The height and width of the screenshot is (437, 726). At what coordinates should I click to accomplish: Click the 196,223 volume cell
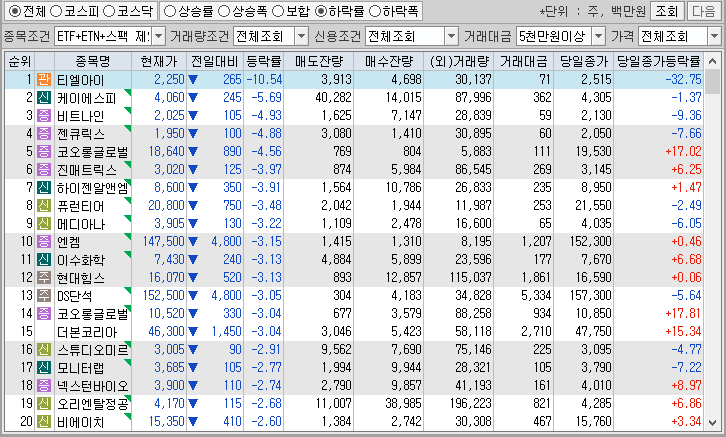point(470,404)
